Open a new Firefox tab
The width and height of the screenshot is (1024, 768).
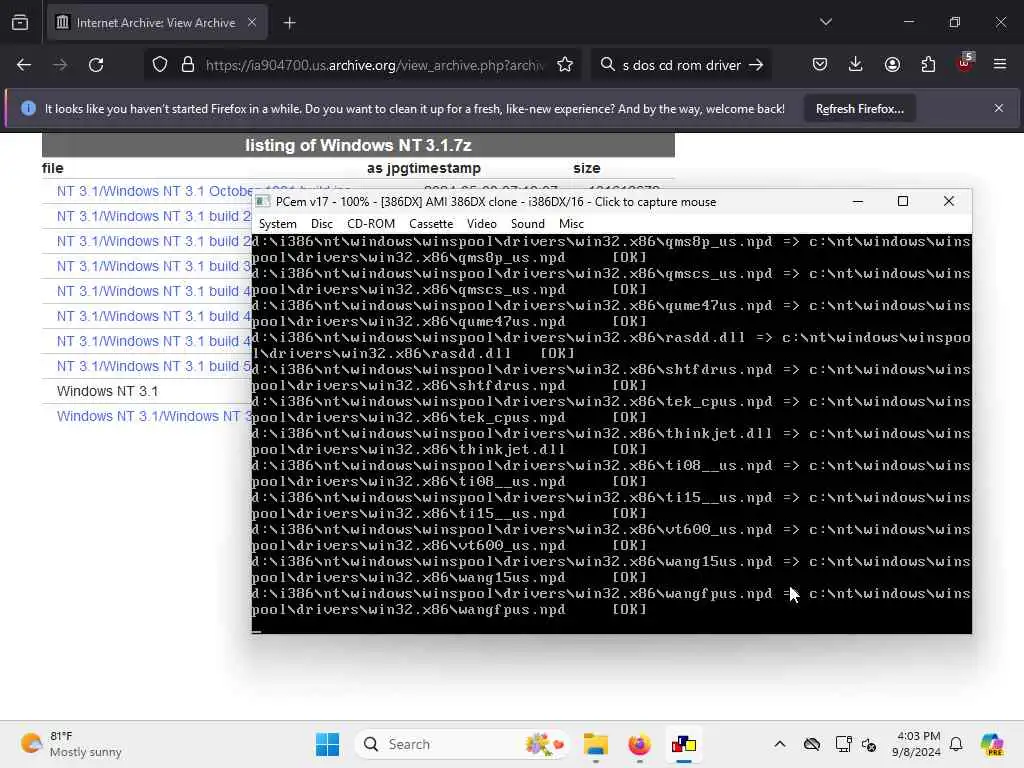289,23
